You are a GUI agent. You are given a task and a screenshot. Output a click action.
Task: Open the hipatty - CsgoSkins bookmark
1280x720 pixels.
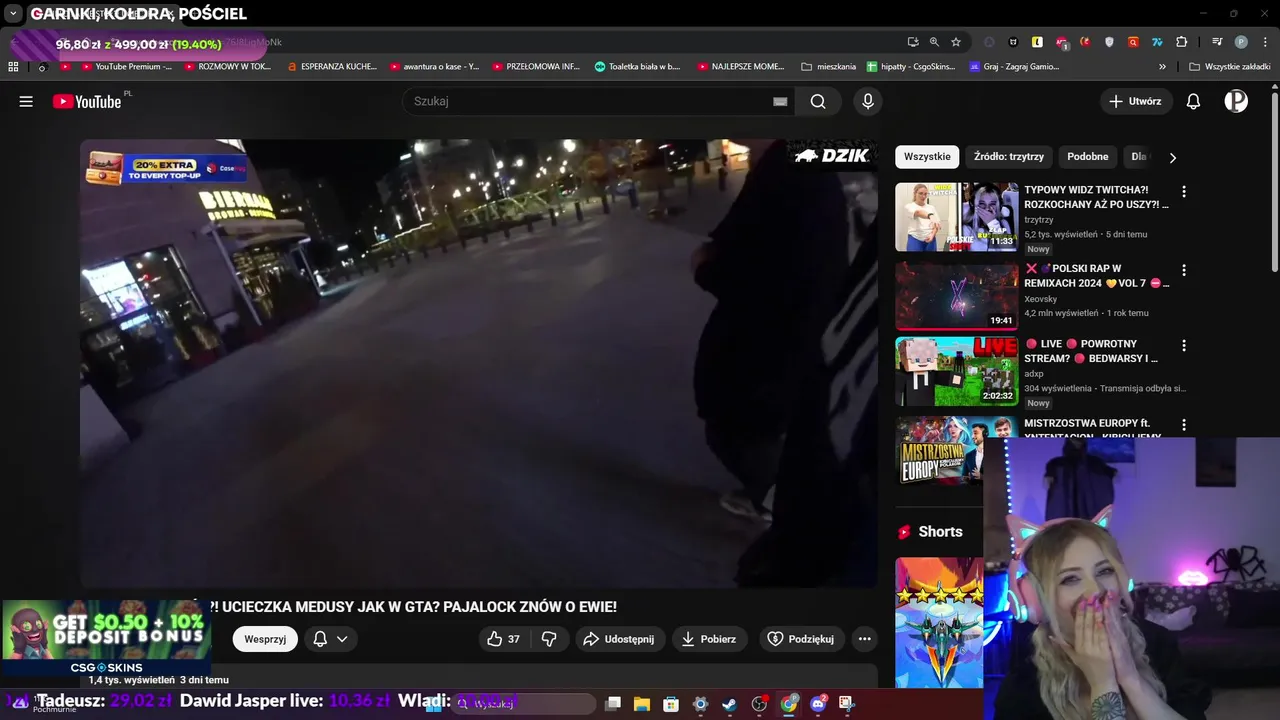pyautogui.click(x=911, y=67)
